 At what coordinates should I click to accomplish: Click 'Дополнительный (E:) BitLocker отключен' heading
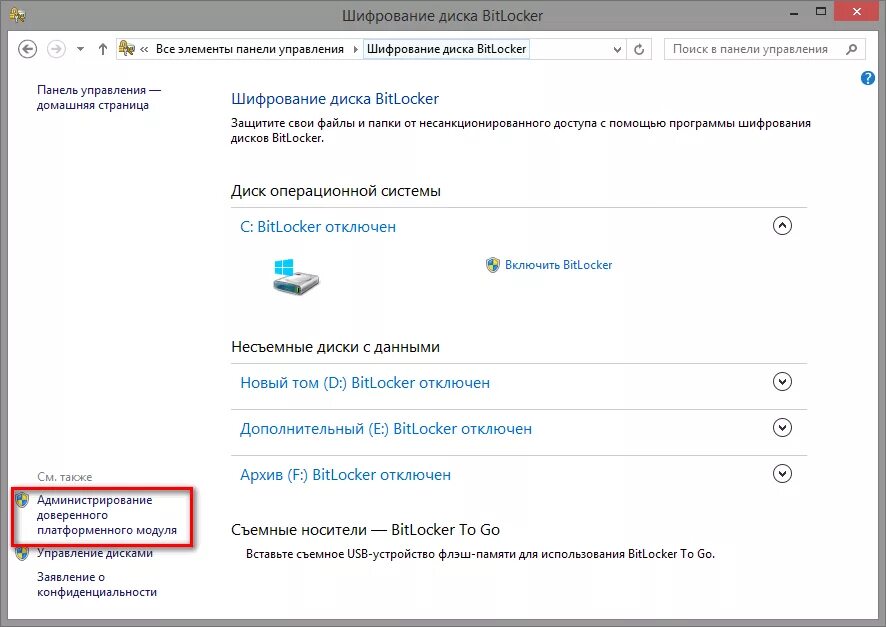point(386,429)
